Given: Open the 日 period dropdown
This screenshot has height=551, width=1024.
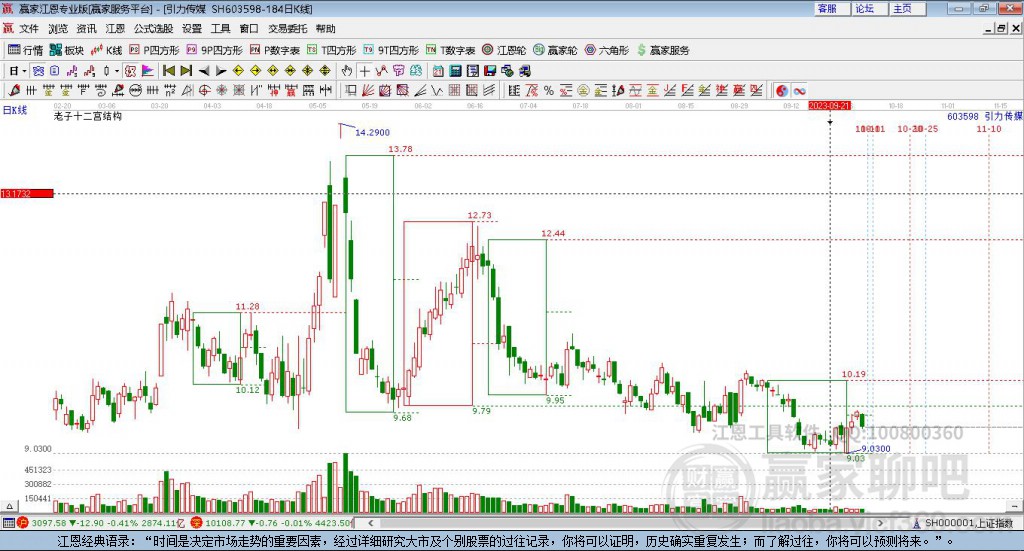Looking at the screenshot, I should pos(18,71).
